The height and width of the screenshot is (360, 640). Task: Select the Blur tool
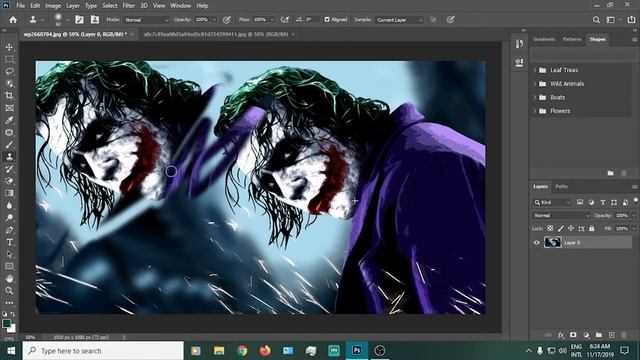(x=9, y=205)
